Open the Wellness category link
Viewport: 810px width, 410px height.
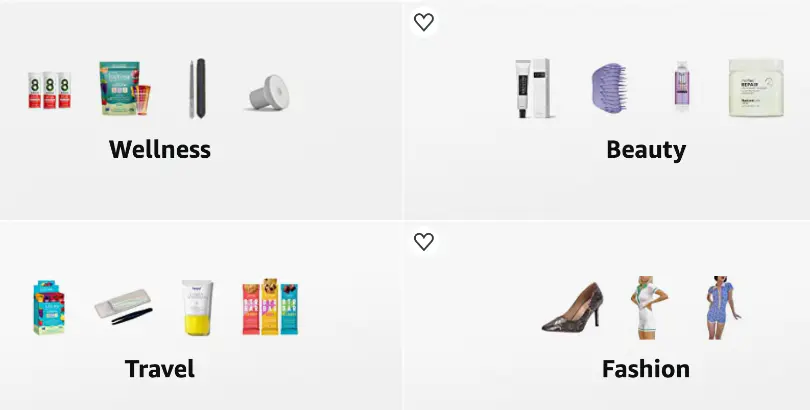160,149
